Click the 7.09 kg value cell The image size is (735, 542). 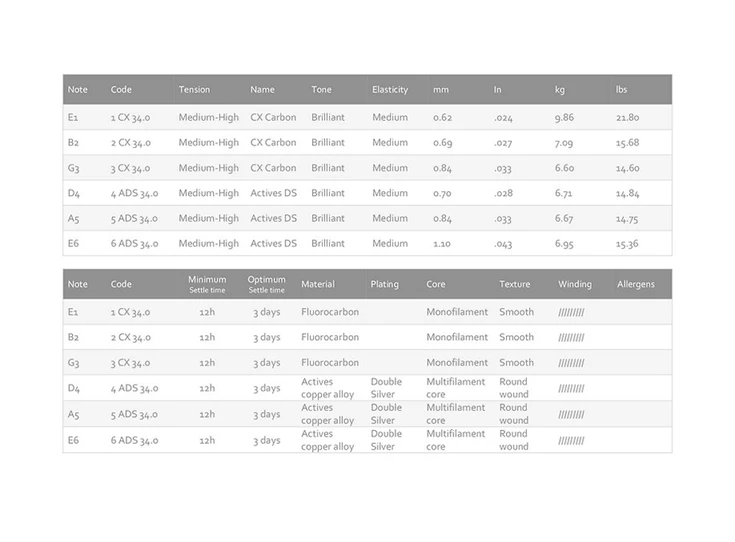click(x=565, y=143)
